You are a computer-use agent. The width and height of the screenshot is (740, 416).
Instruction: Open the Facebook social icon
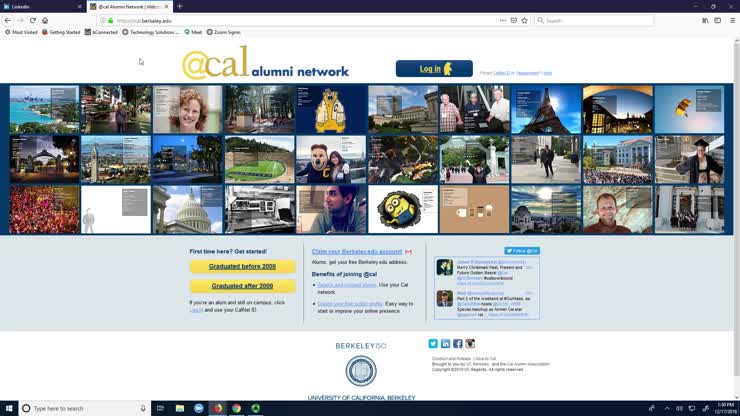tap(458, 343)
